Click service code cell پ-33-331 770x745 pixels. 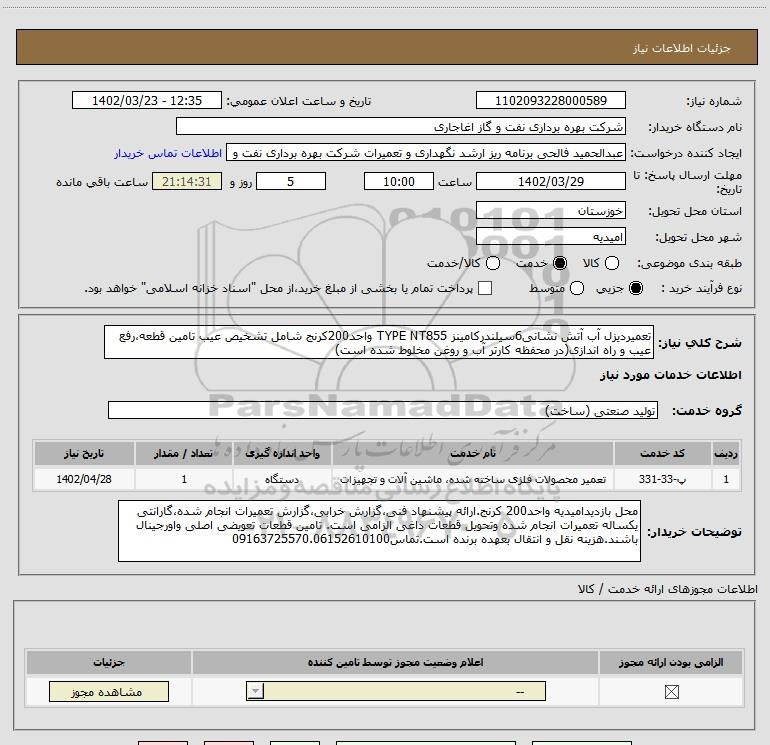click(x=662, y=479)
